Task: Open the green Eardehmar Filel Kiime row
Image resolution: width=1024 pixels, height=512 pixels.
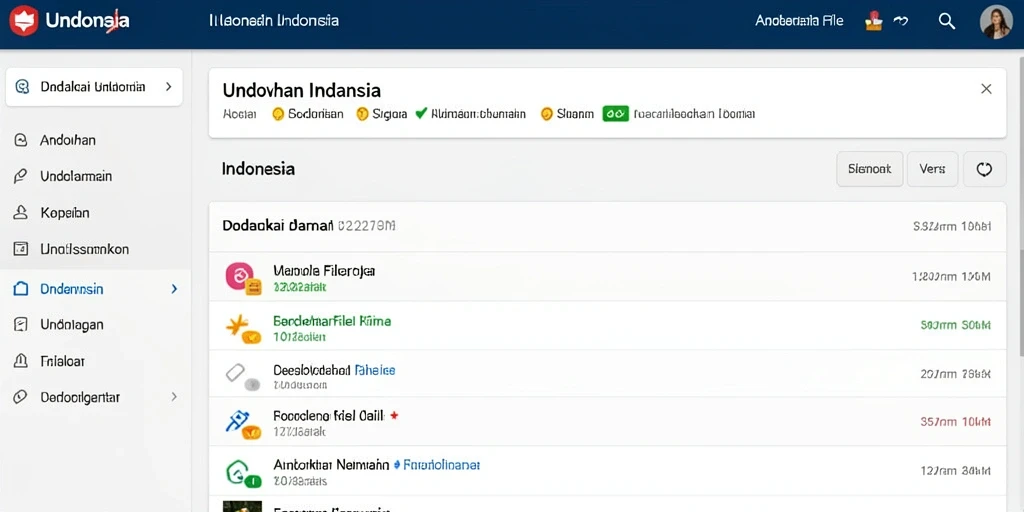Action: click(607, 326)
